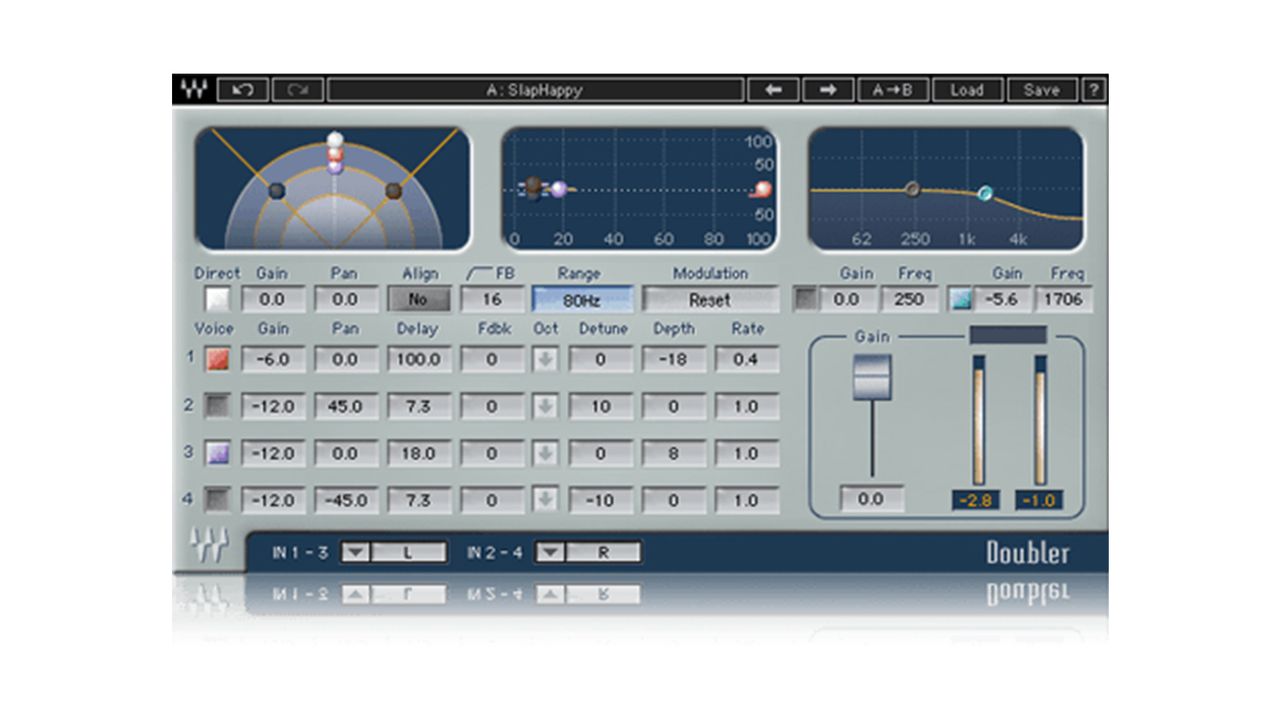Click Voice 4 Detune value -10

coord(601,499)
